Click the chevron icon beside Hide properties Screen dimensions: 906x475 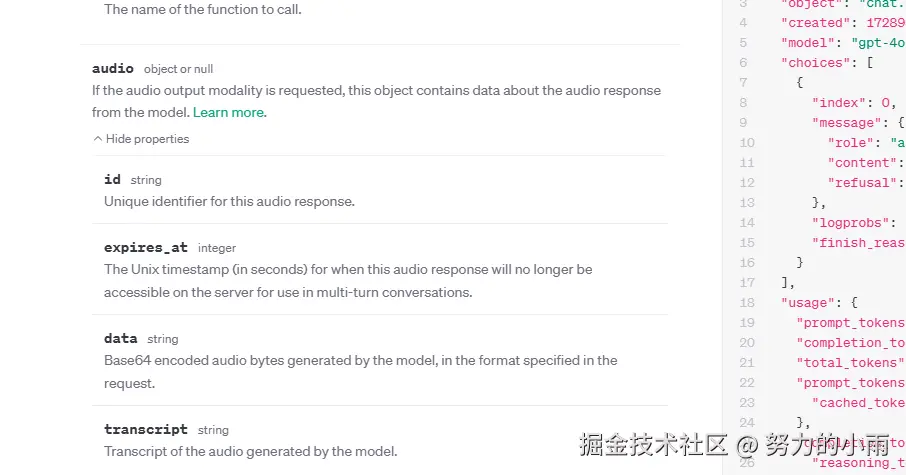98,139
